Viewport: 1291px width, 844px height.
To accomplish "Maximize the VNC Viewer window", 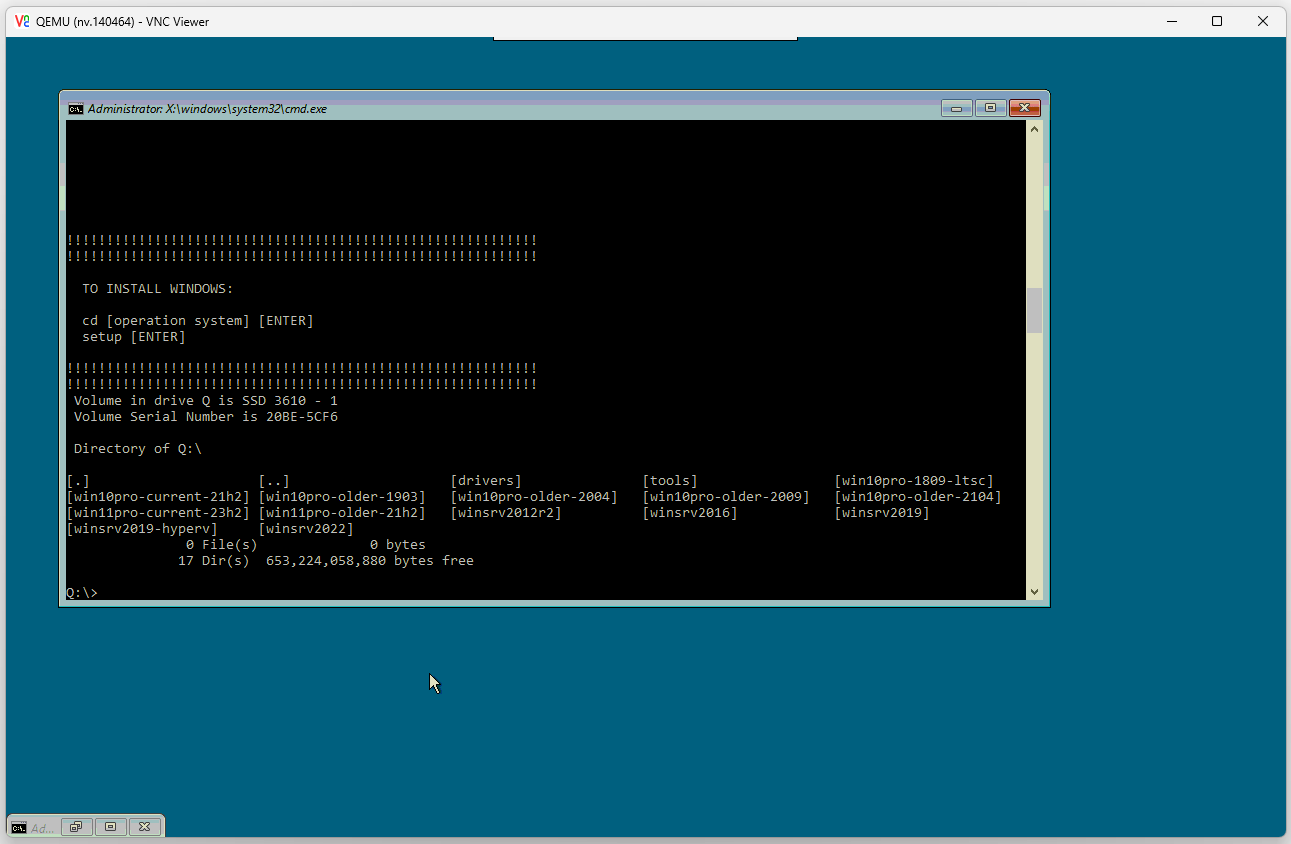I will [1217, 21].
